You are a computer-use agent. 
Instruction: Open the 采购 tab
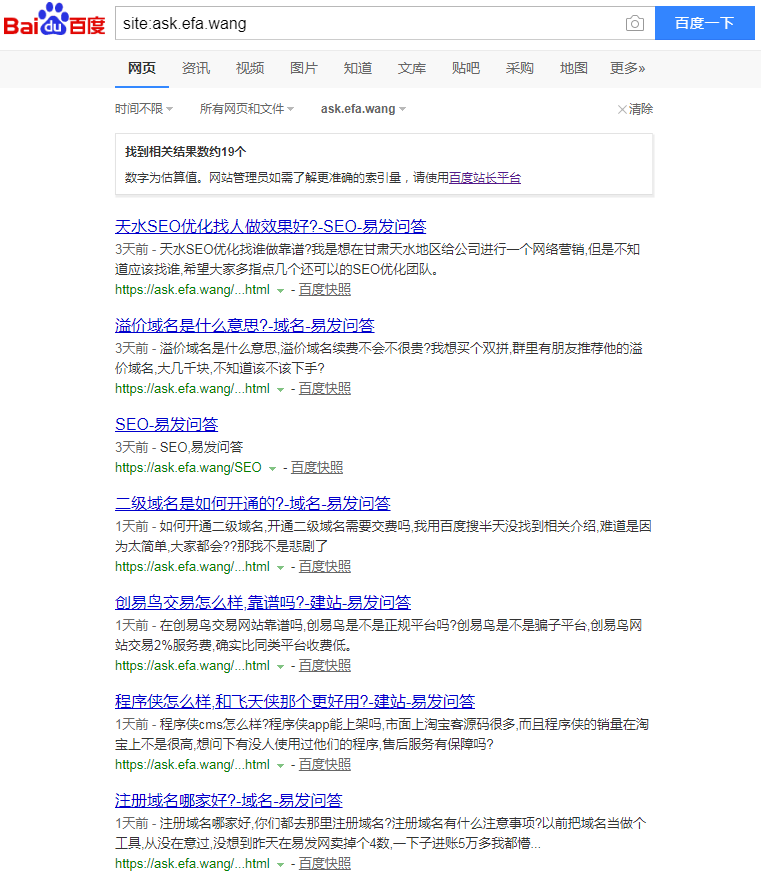[519, 68]
